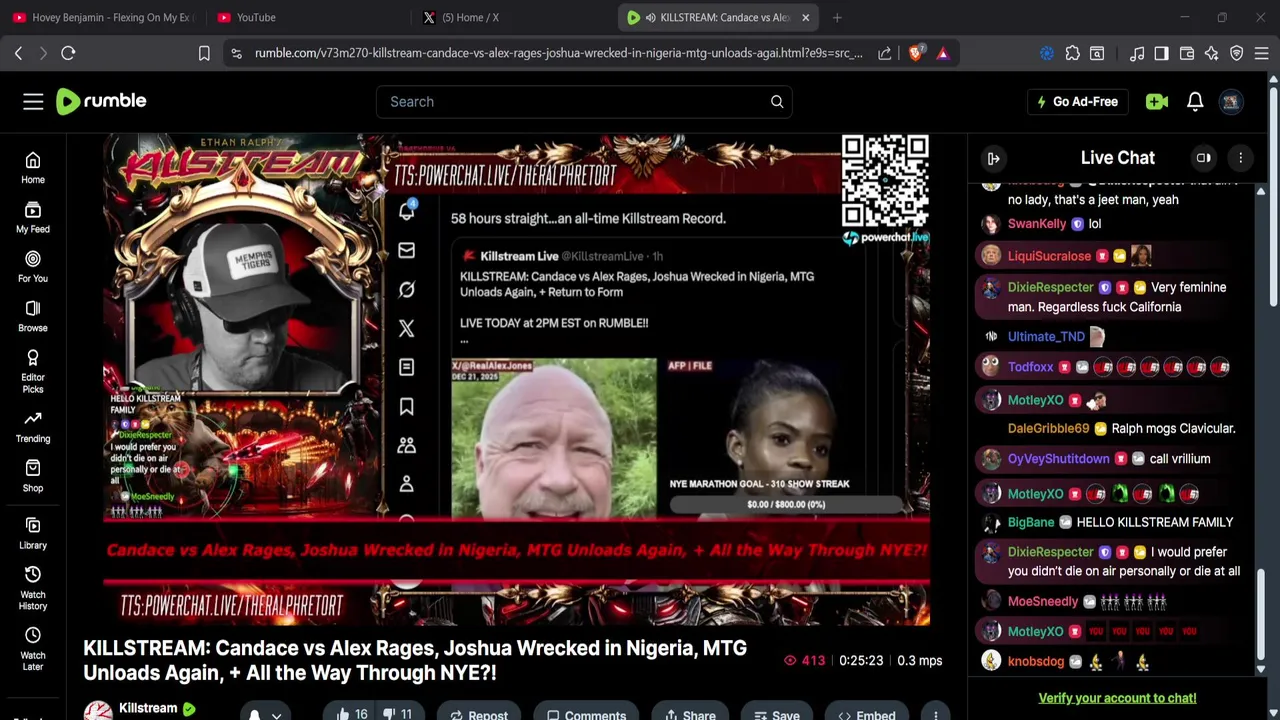
Task: Save the video to playlist
Action: point(776,714)
